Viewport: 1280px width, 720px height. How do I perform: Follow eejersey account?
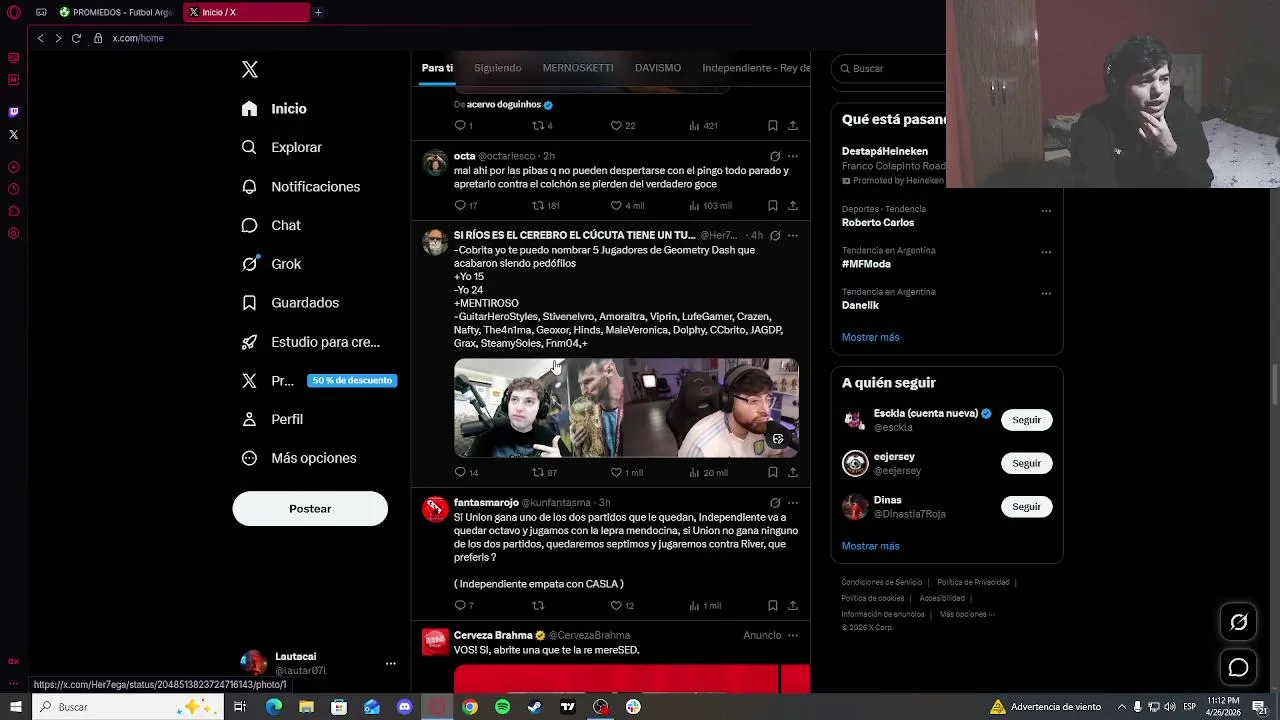coord(1026,463)
